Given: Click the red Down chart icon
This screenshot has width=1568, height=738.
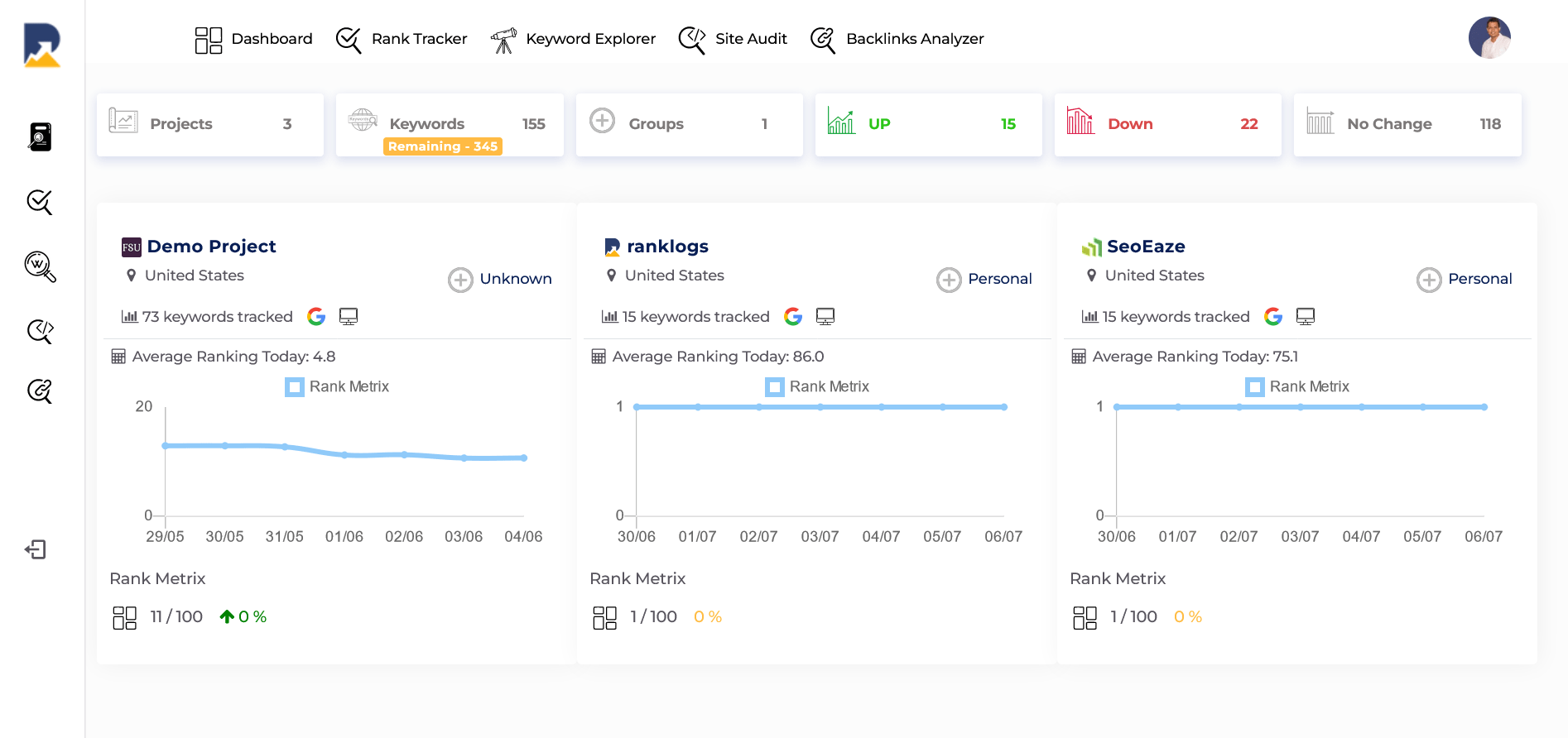Looking at the screenshot, I should [x=1080, y=121].
